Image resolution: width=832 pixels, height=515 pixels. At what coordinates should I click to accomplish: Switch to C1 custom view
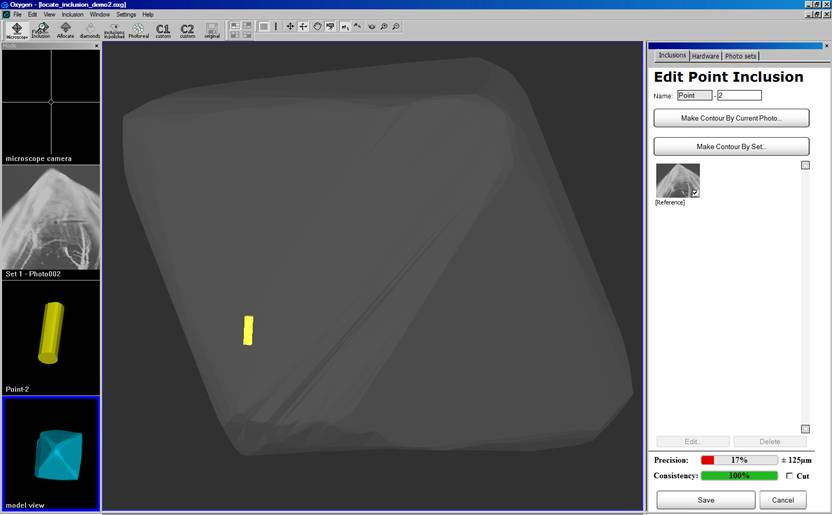coord(163,30)
